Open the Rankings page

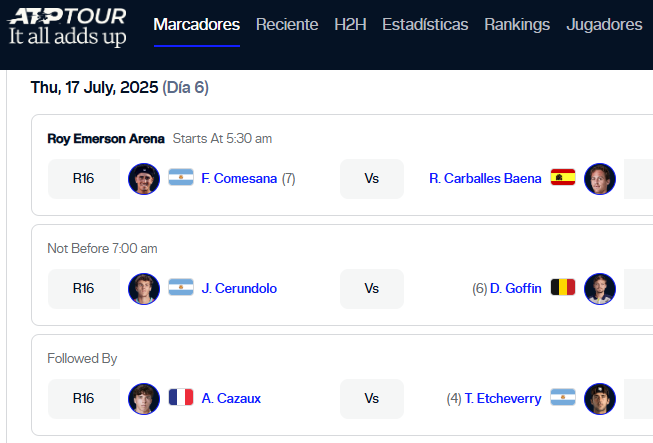click(517, 25)
